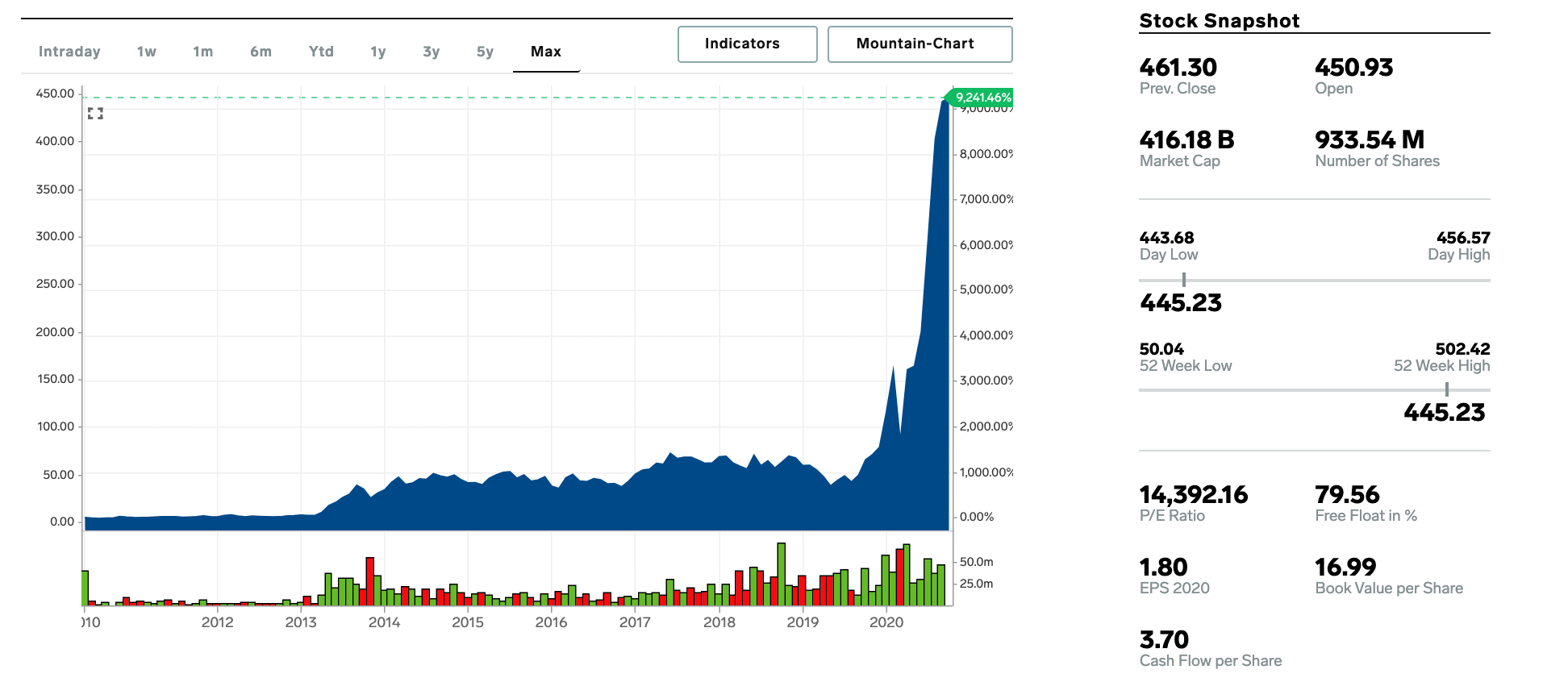
Task: Click the Stock Snapshot heading
Action: pyautogui.click(x=1220, y=21)
